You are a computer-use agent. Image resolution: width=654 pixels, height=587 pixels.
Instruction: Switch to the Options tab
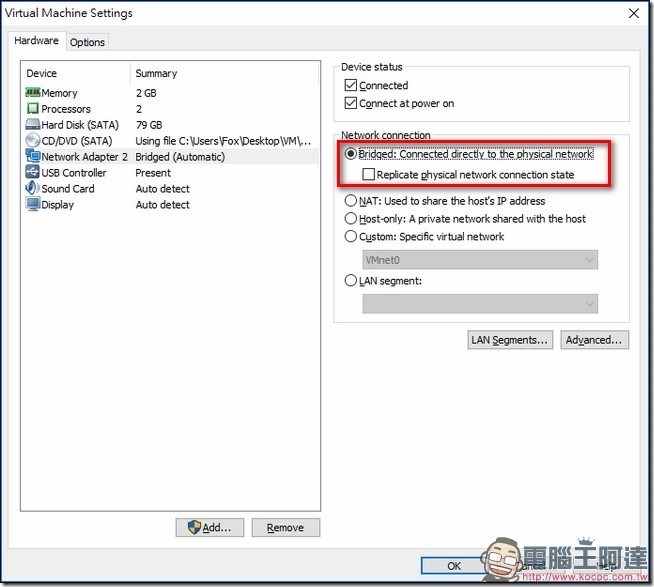tap(87, 42)
